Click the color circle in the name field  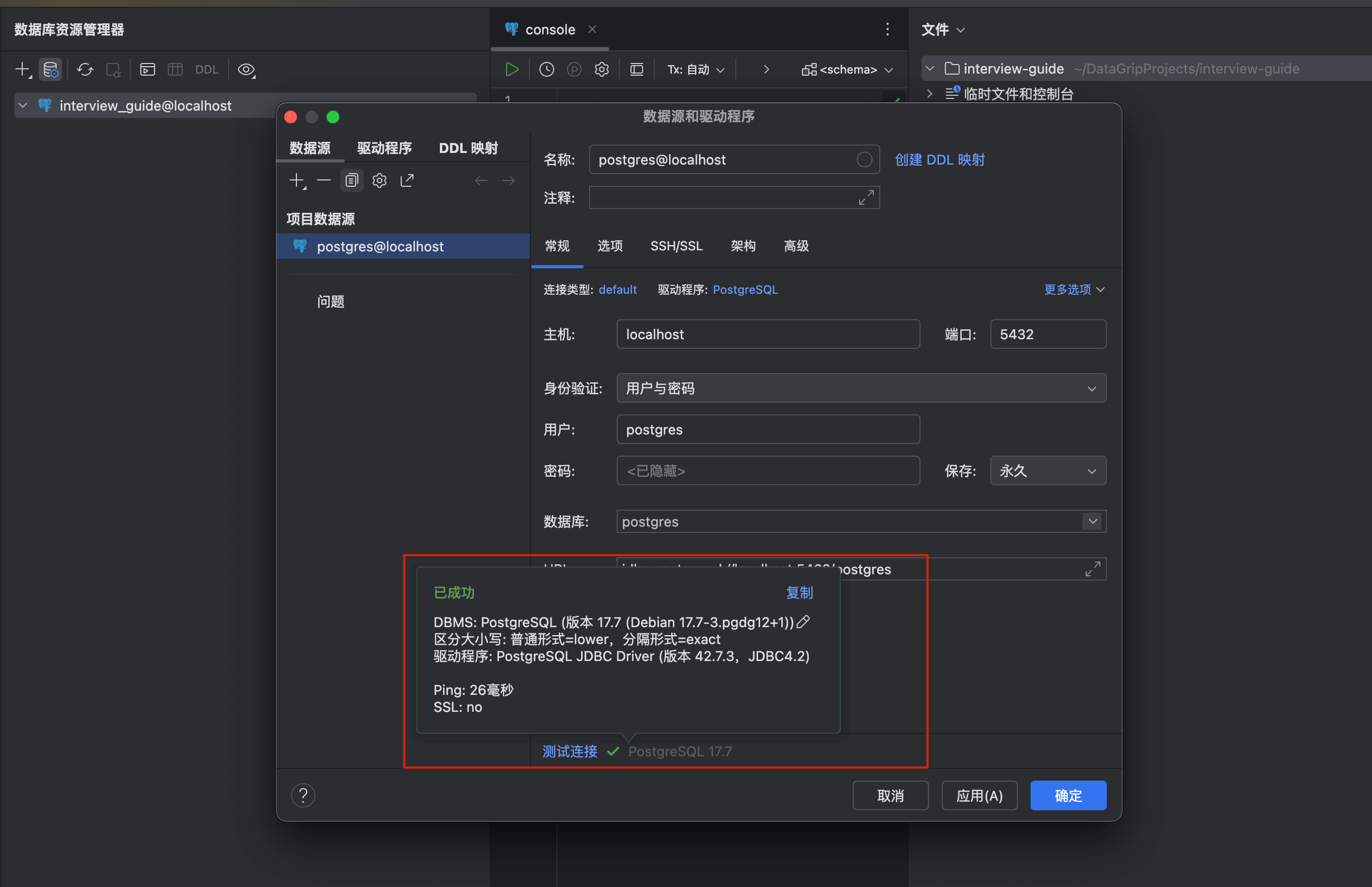(864, 159)
